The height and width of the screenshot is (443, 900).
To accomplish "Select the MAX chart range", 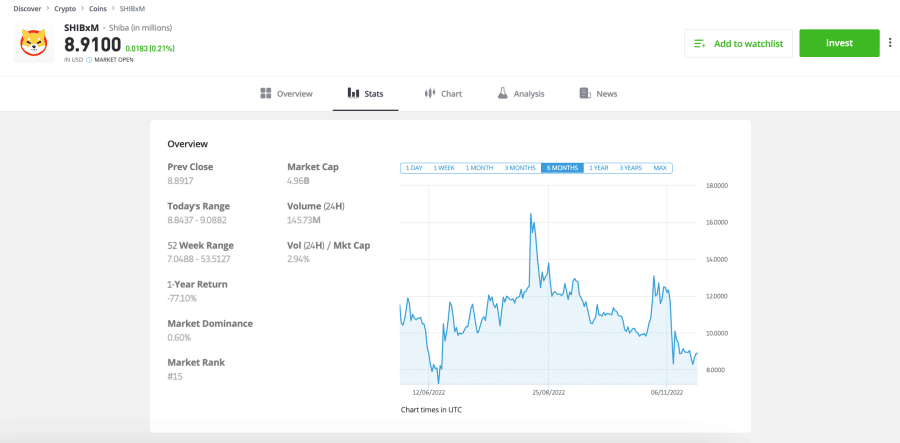I will click(x=660, y=168).
